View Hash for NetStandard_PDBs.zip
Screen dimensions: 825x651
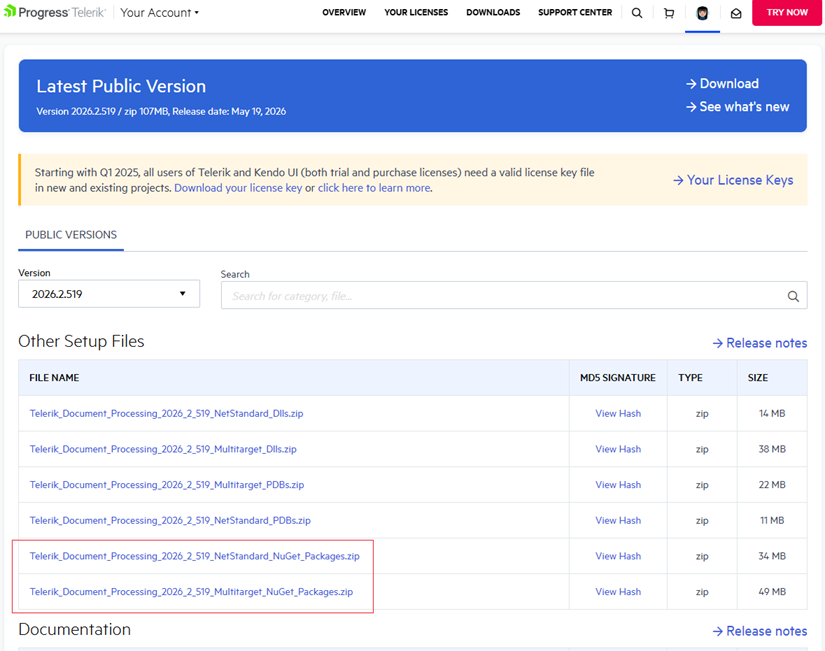pos(618,520)
